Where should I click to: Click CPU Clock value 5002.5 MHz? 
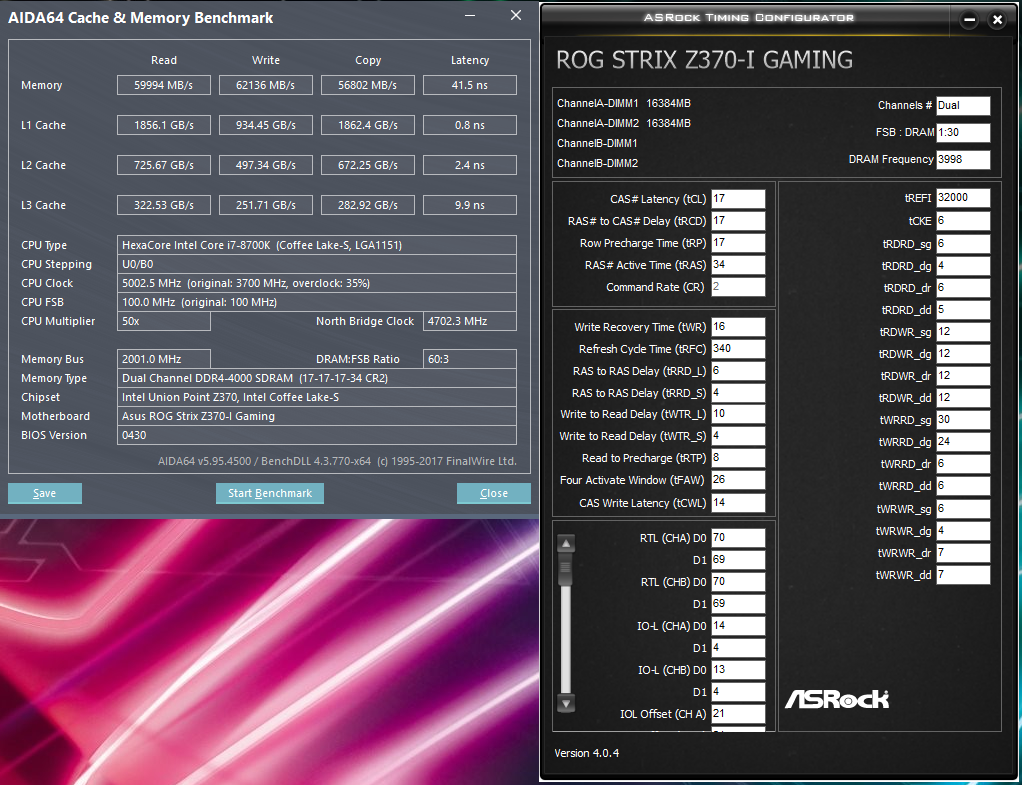[x=317, y=283]
